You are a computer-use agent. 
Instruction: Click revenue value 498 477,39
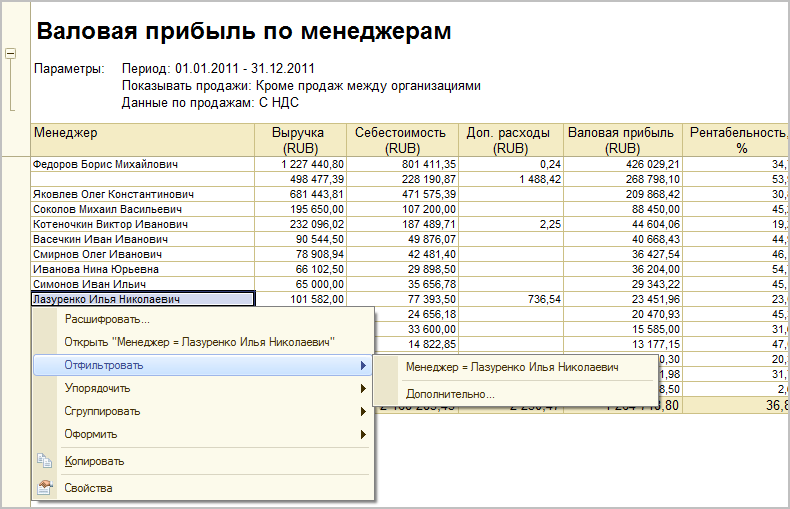(x=317, y=179)
